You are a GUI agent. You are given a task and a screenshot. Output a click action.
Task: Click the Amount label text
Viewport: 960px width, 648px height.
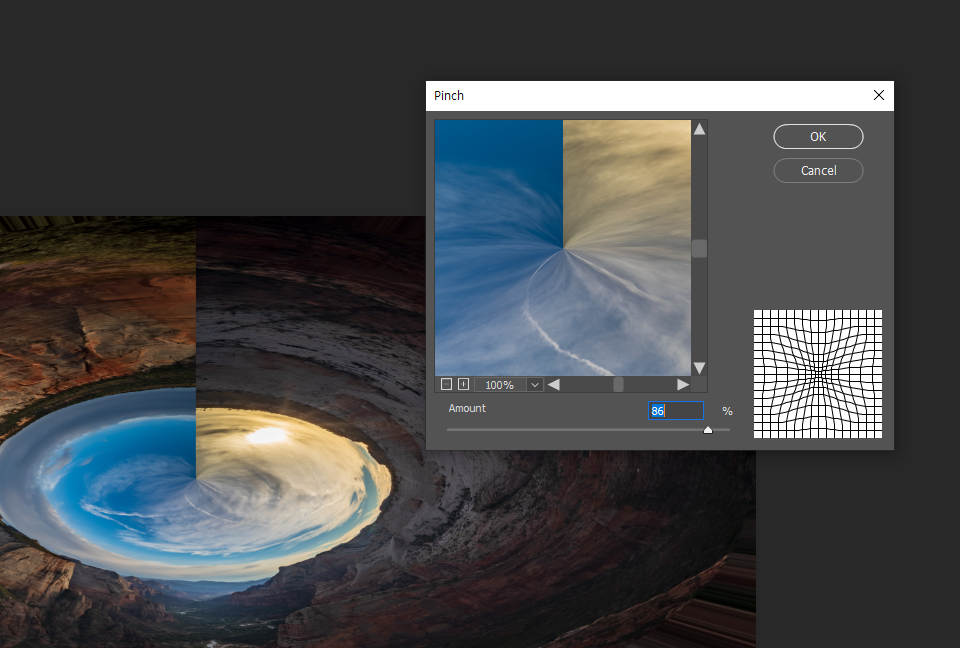(467, 408)
